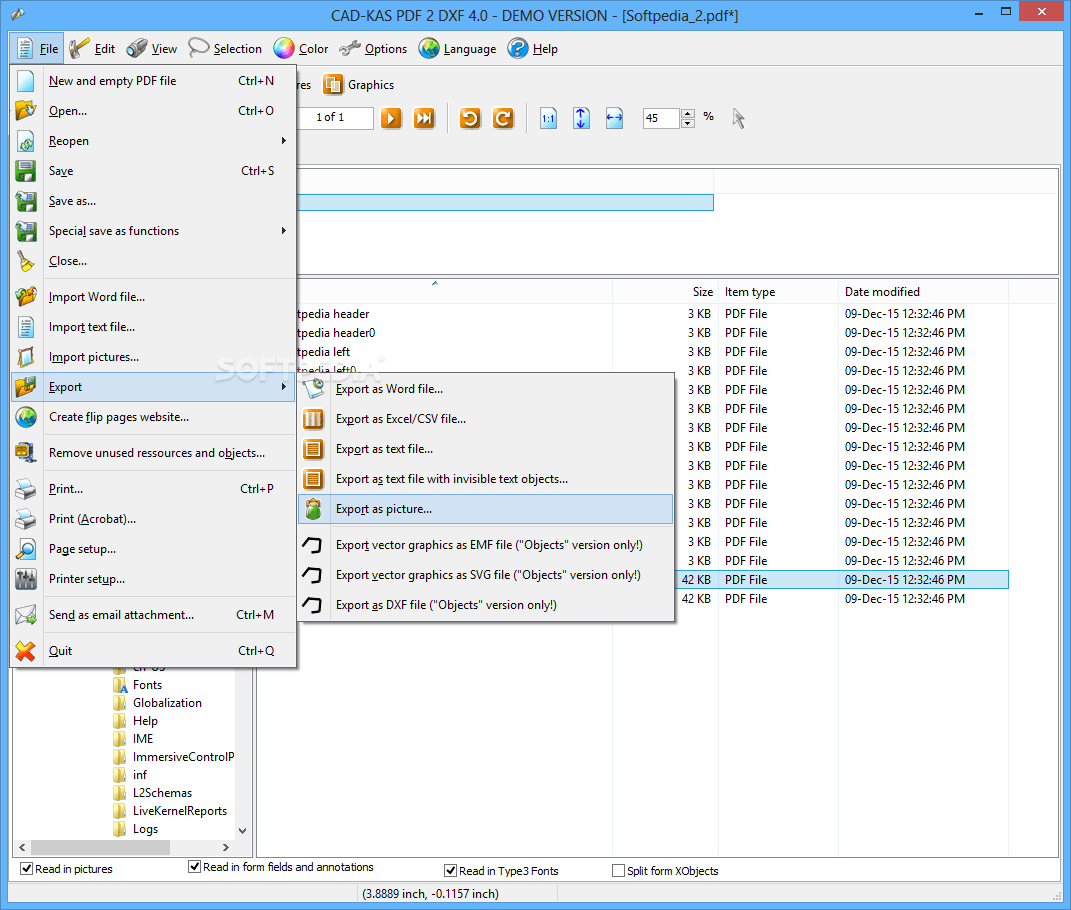Uncheck Read in Type3 Fonts
The width and height of the screenshot is (1071, 910).
pyautogui.click(x=450, y=870)
